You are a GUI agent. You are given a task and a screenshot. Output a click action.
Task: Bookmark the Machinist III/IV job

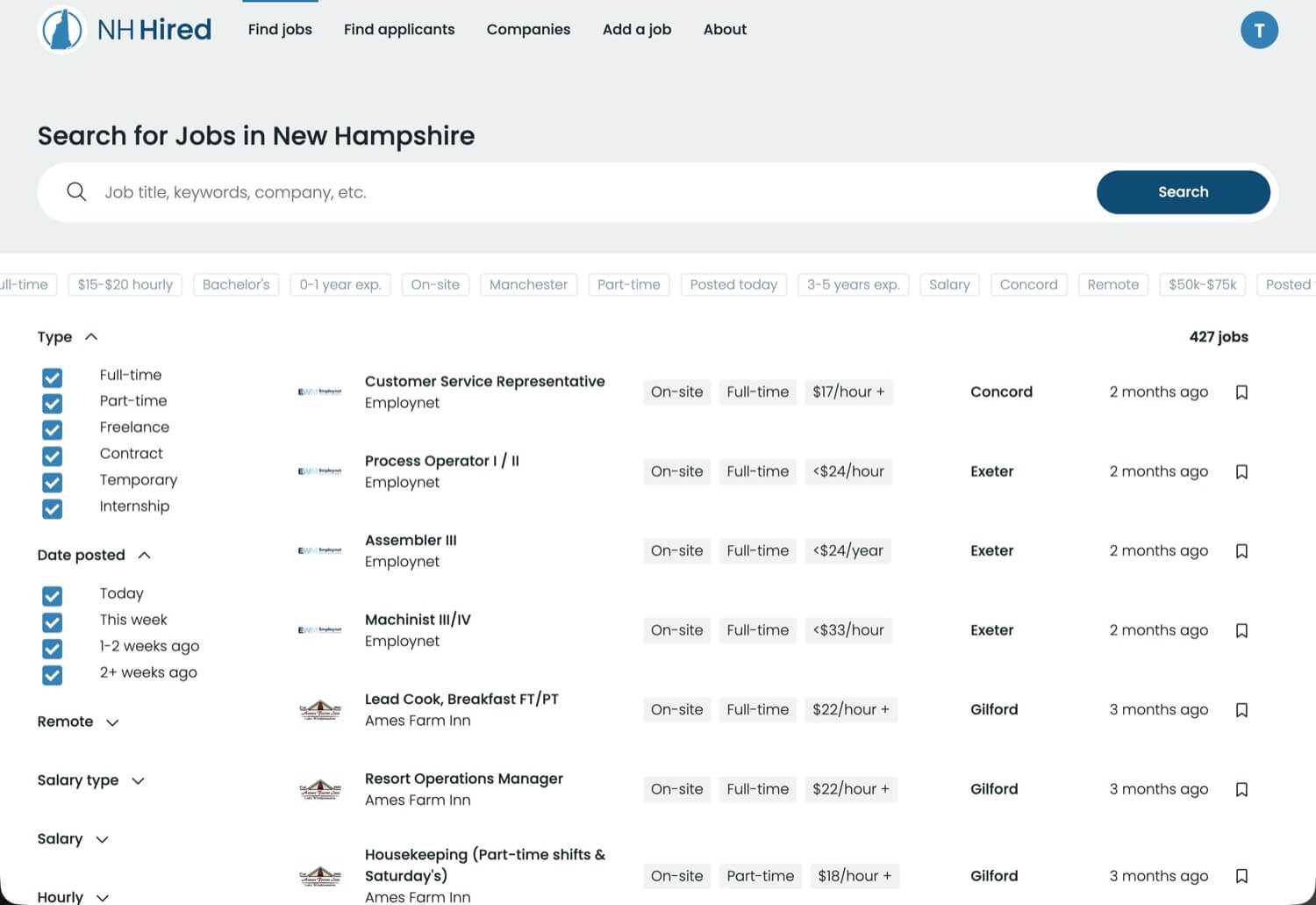coord(1241,630)
